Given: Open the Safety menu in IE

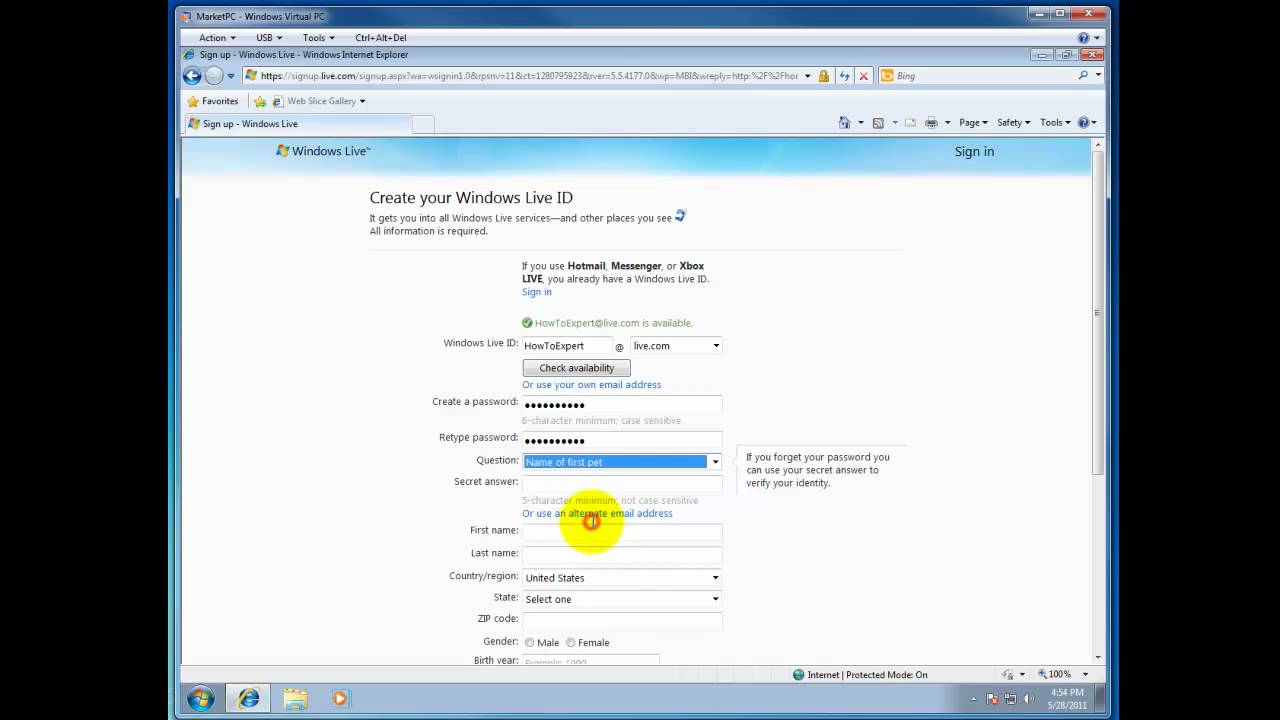Looking at the screenshot, I should [1013, 123].
